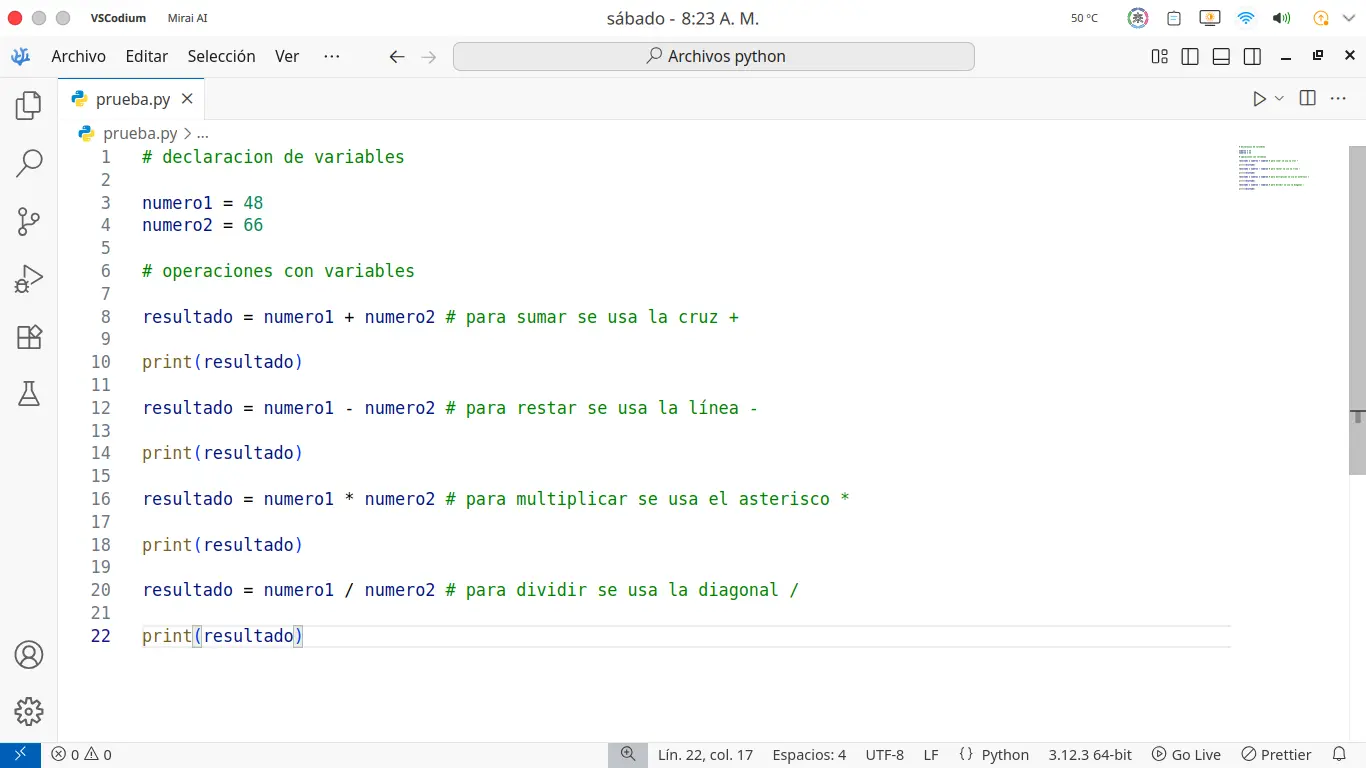Open the LF end-of-line selector
This screenshot has width=1366, height=768.
[x=931, y=755]
